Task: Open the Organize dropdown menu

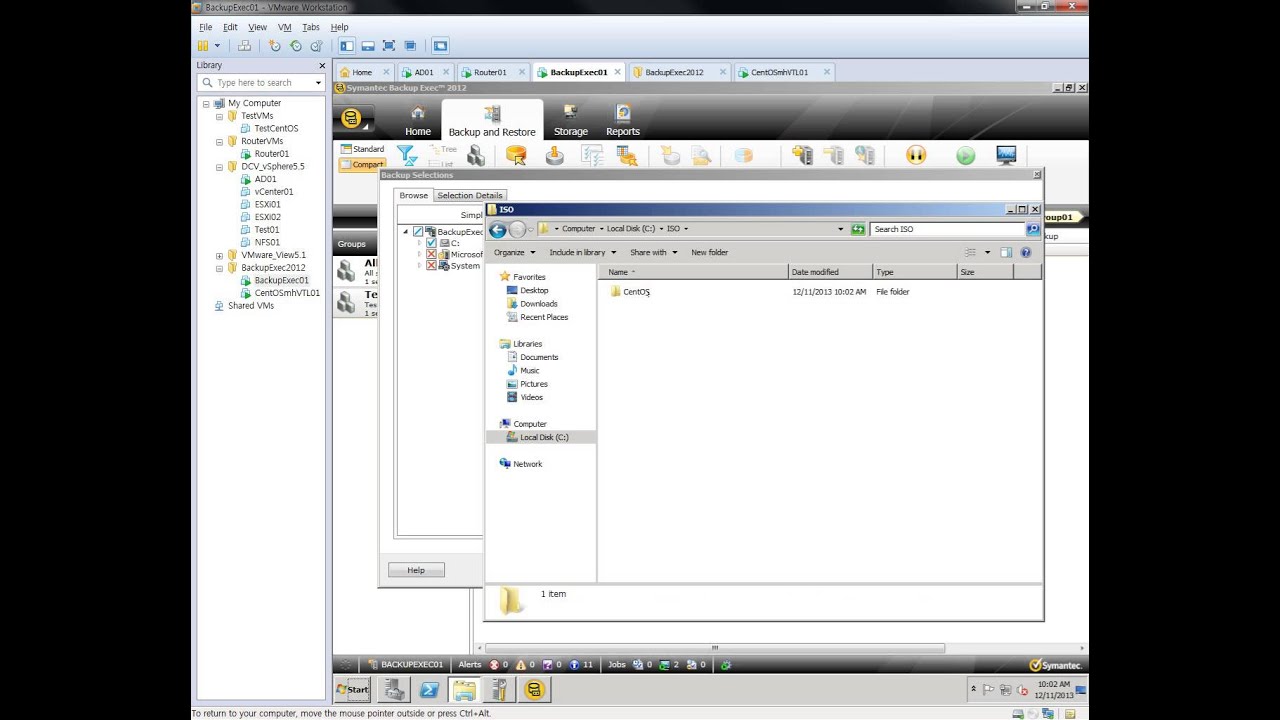Action: coord(513,252)
